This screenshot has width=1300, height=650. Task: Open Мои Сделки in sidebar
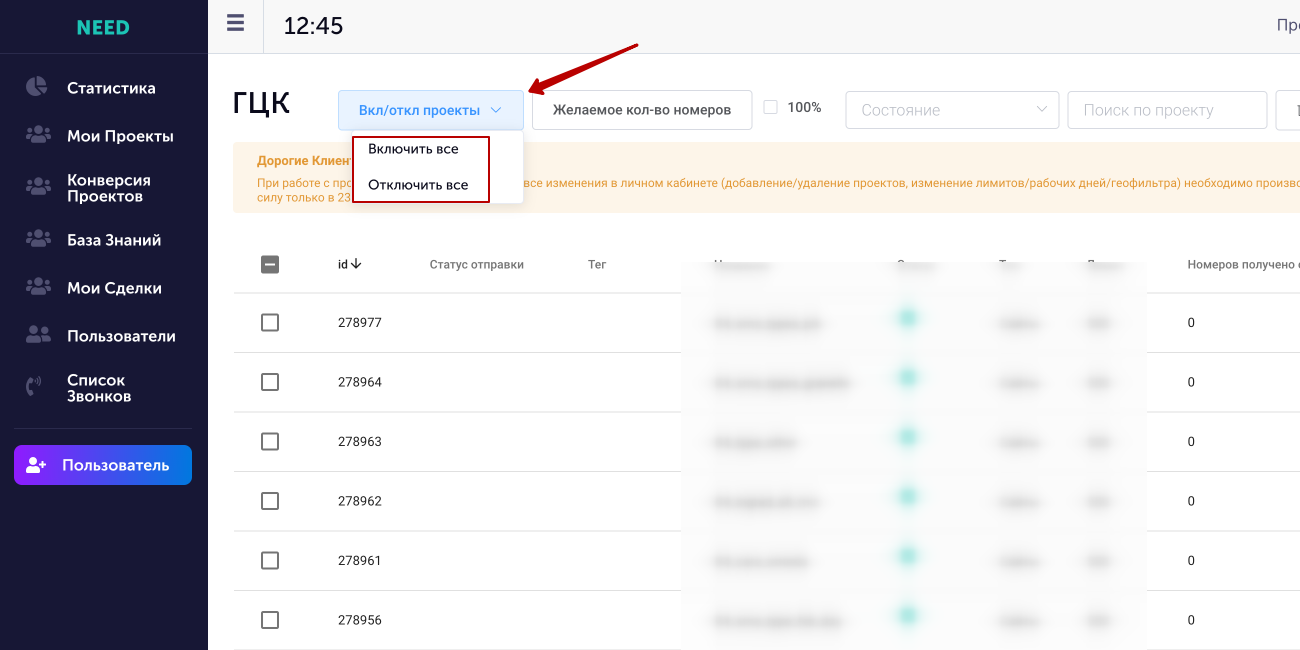click(114, 288)
